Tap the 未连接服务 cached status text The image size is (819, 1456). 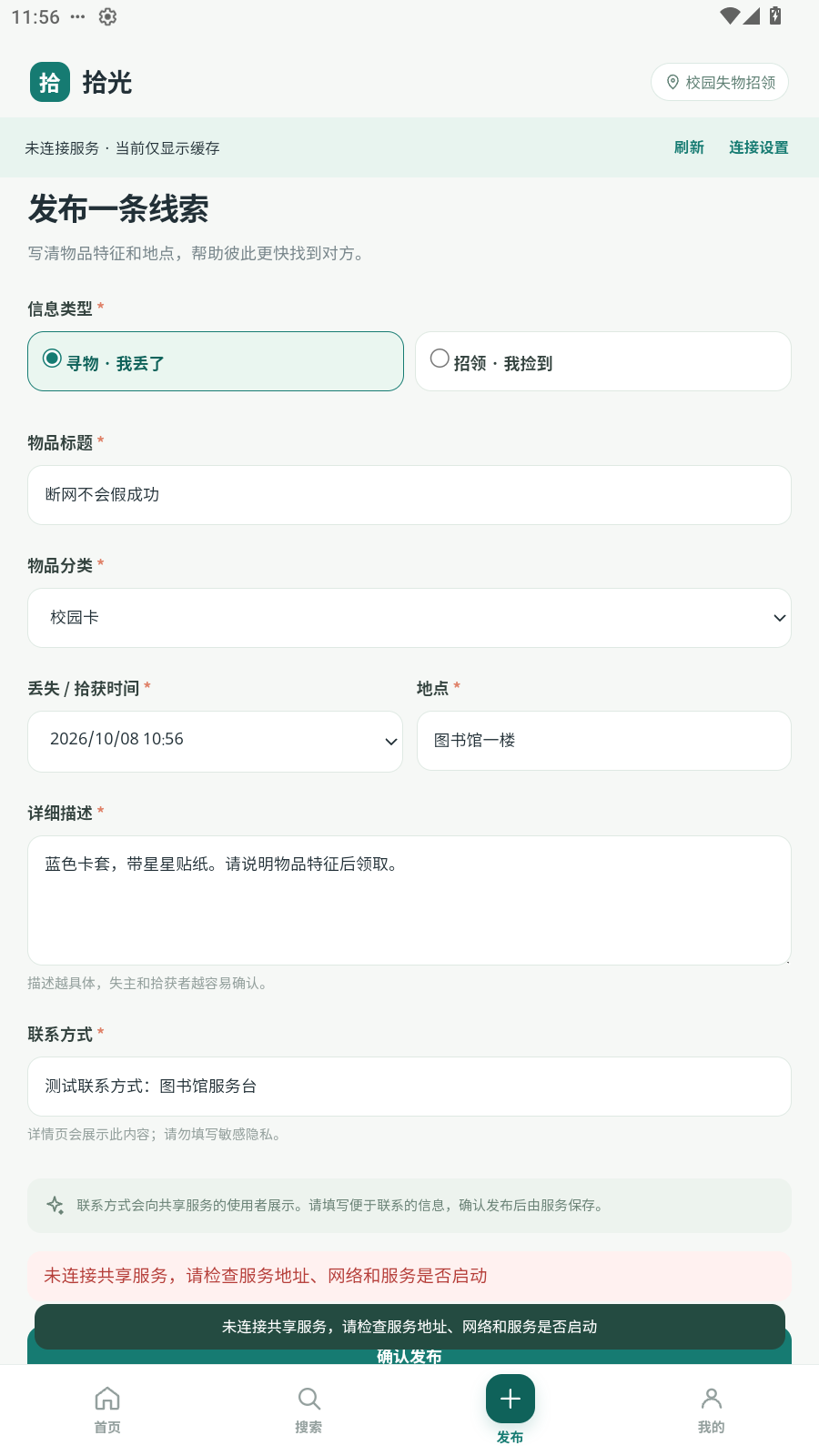coord(122,148)
